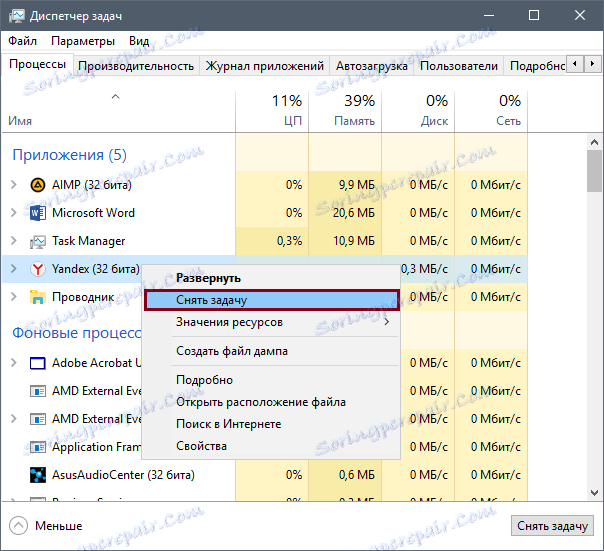This screenshot has width=604, height=551.
Task: Open the Значения ресурсов submenu arrow
Action: coord(387,322)
